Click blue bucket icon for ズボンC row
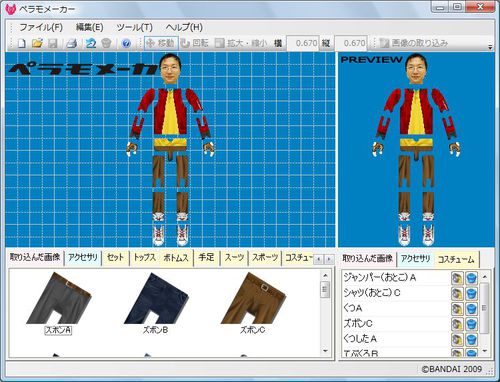Image resolution: width=500 pixels, height=382 pixels. click(x=471, y=324)
